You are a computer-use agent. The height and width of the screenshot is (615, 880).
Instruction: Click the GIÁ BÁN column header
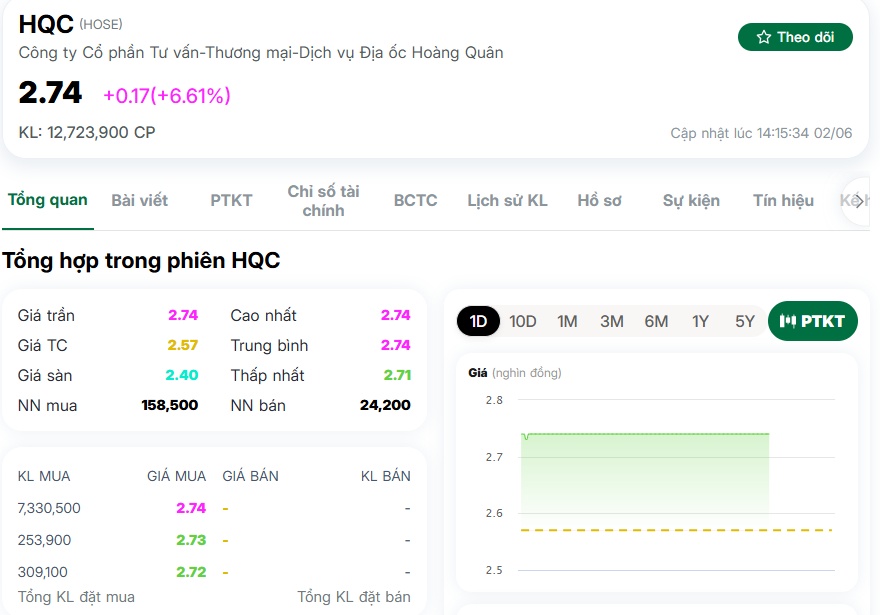coord(250,476)
